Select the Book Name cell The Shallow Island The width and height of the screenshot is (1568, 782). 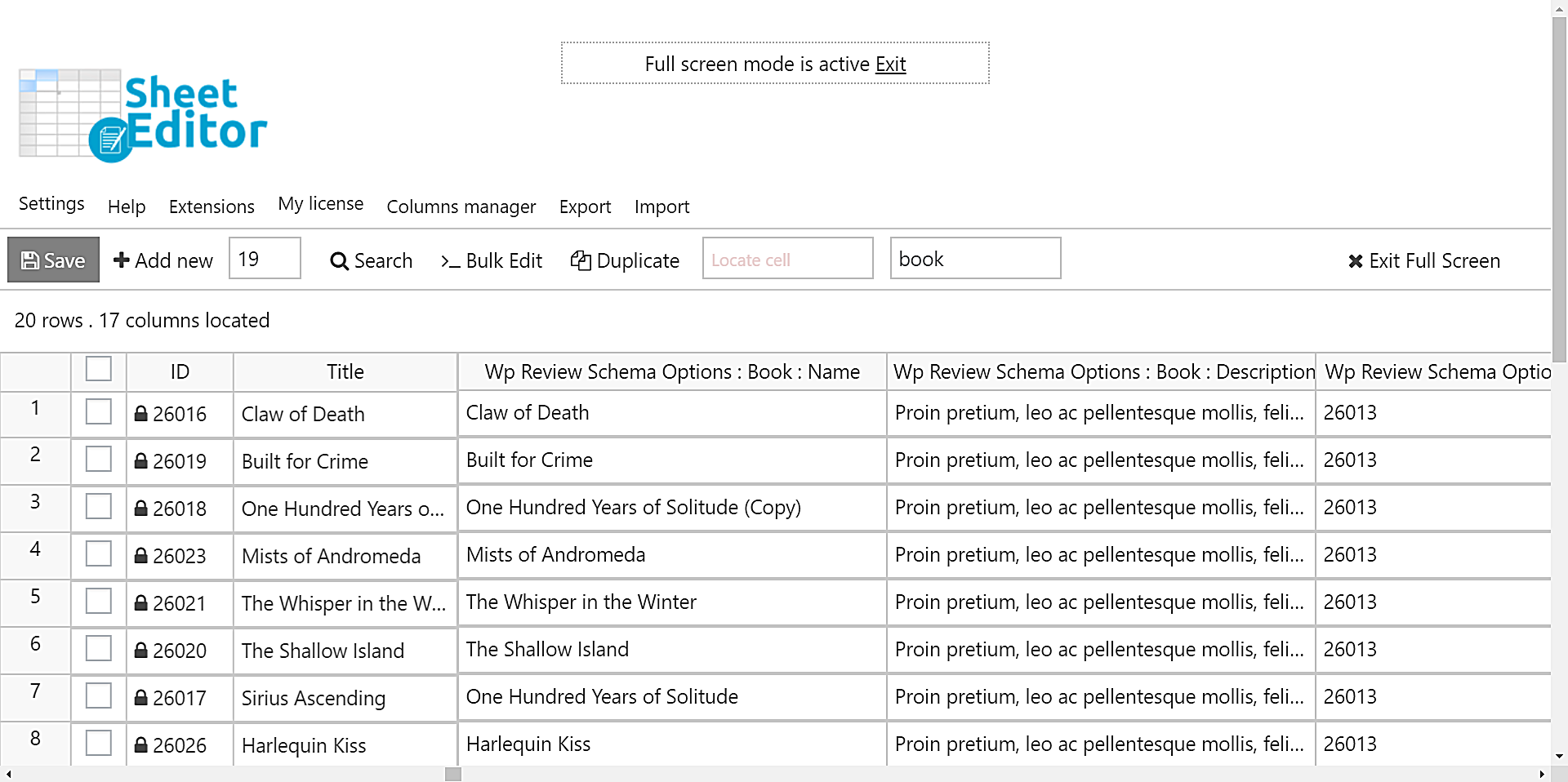pyautogui.click(x=672, y=650)
